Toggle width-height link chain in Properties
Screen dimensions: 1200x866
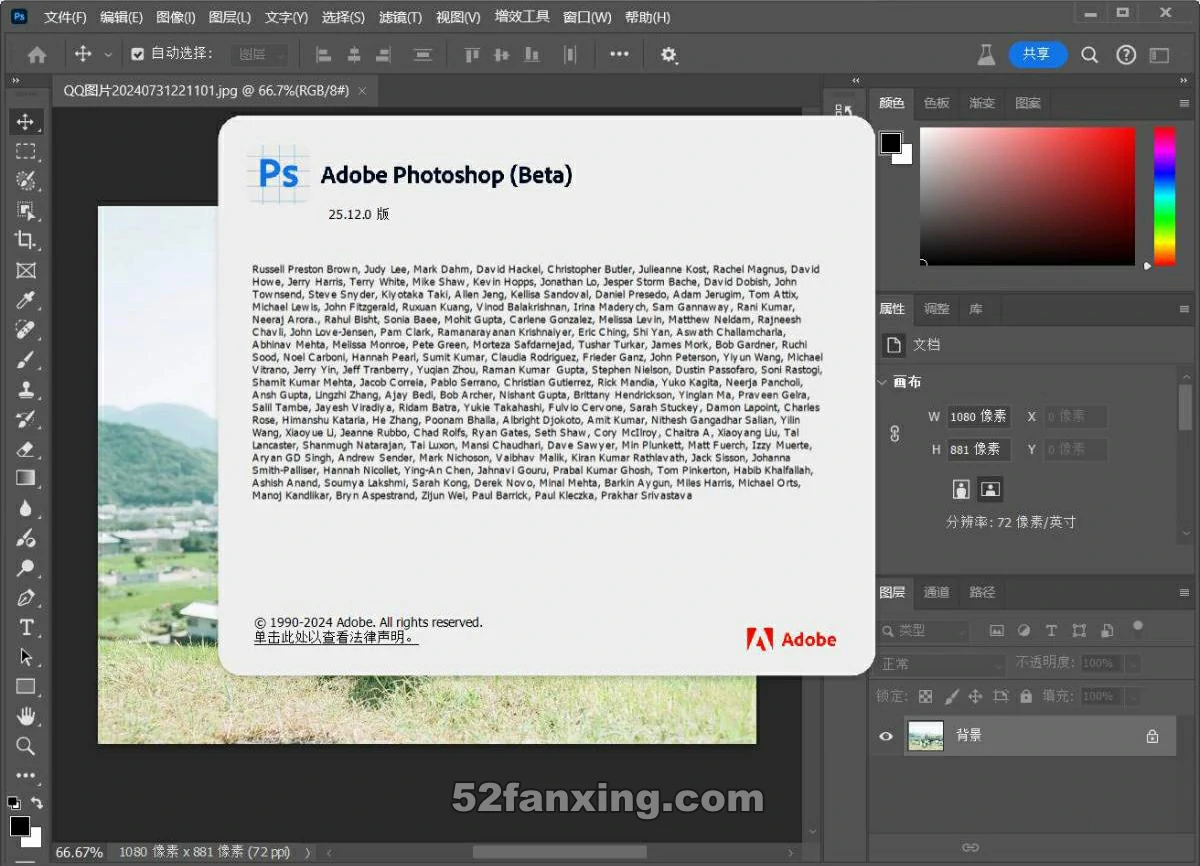click(x=895, y=433)
